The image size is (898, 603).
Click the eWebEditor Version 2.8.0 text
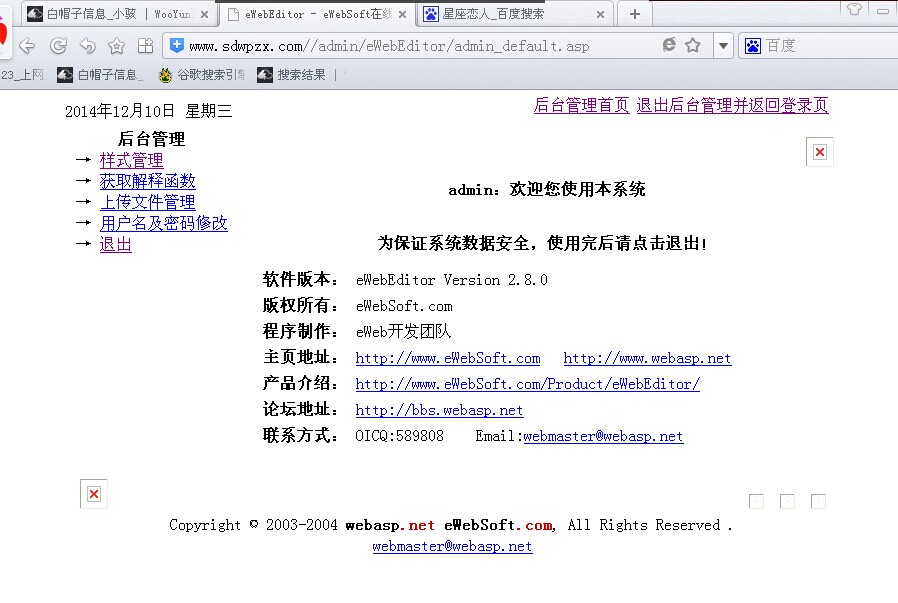(452, 280)
